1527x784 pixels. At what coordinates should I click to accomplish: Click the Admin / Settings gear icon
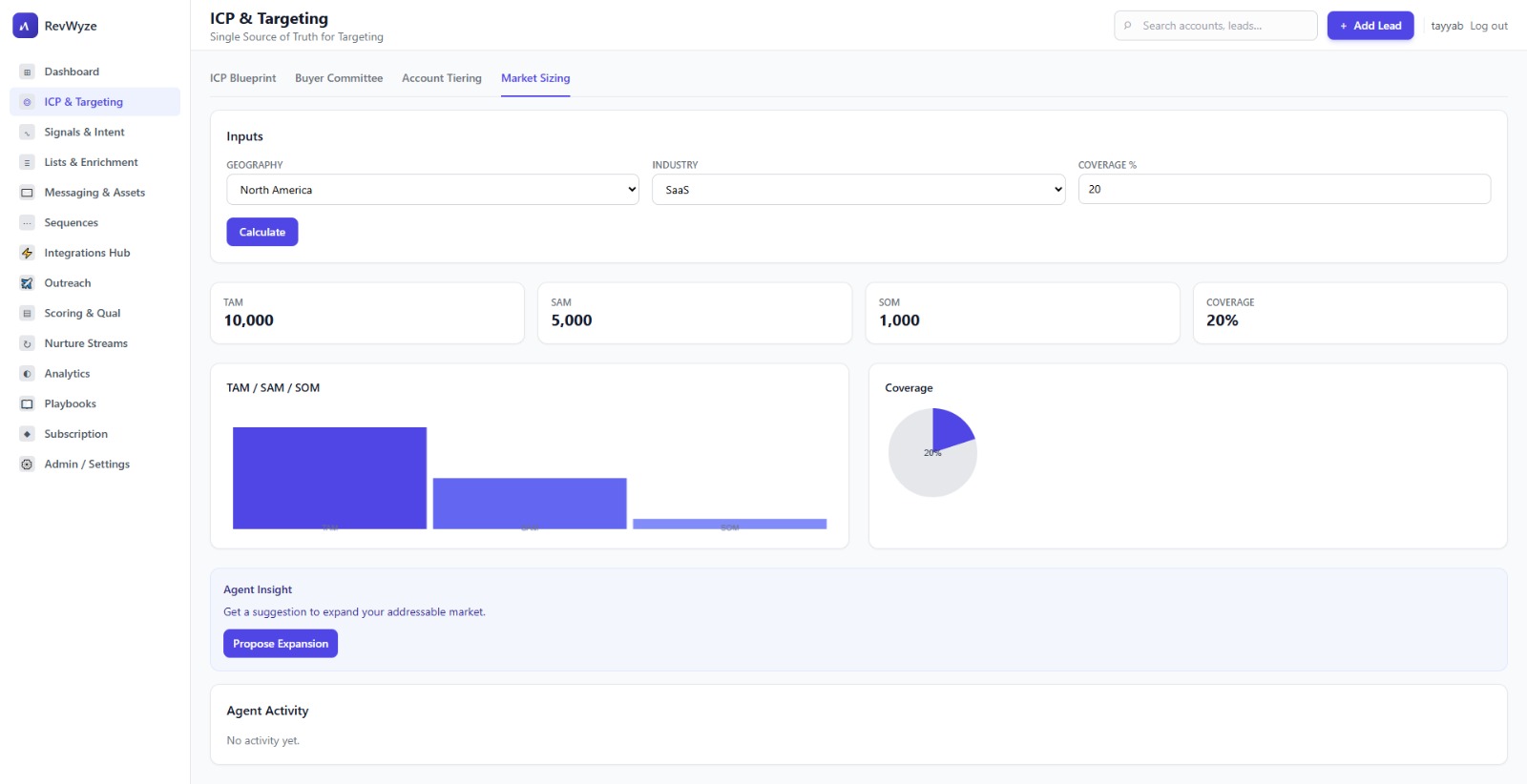point(27,464)
